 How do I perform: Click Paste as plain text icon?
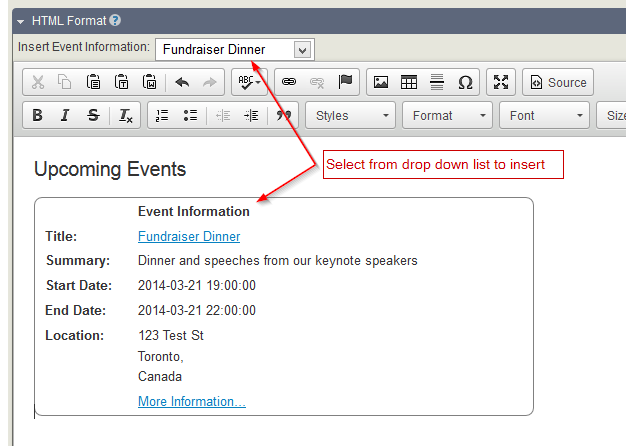tap(121, 82)
